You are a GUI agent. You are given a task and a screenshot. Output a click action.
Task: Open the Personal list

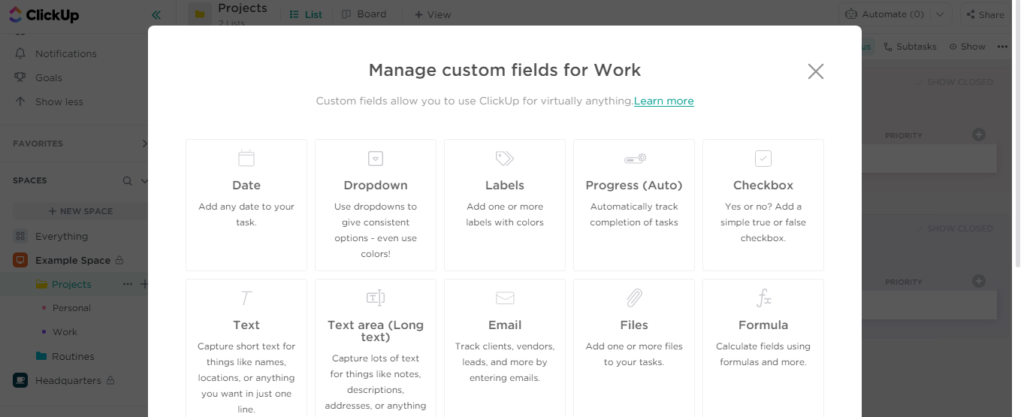point(71,308)
